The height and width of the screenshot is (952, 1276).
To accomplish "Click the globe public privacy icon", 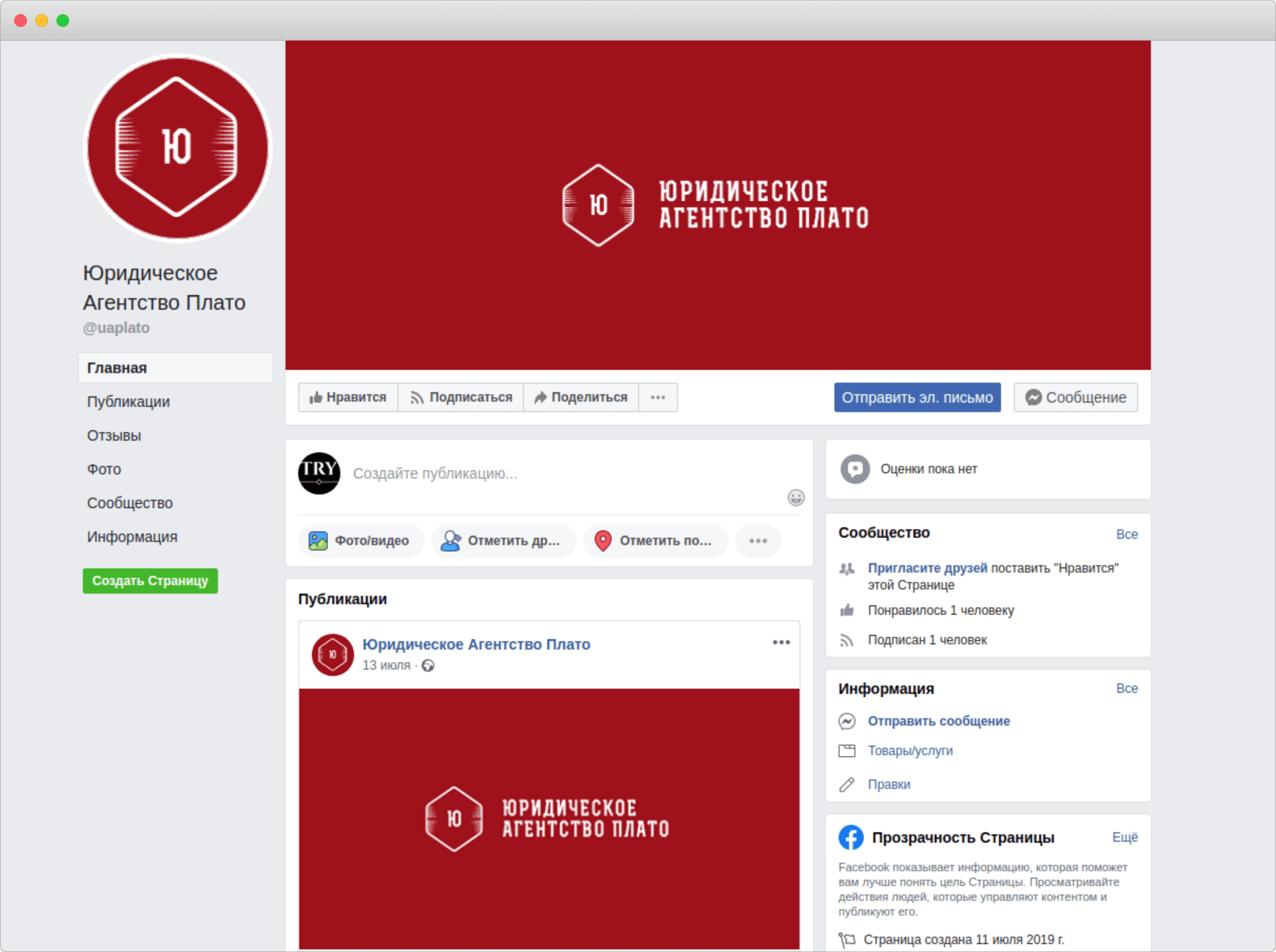I will (427, 665).
